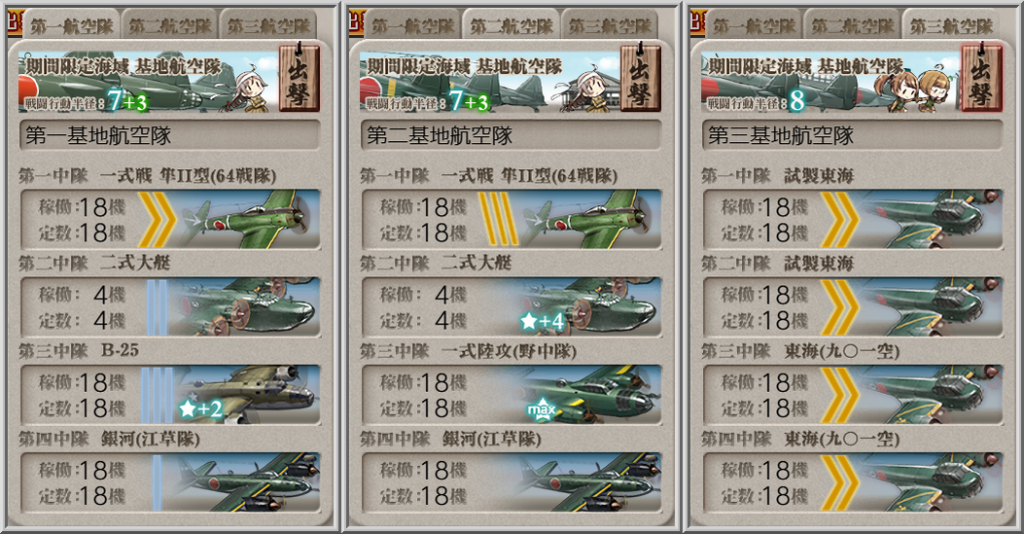This screenshot has height=534, width=1024.
Task: Click the 第二基地航空隊 banner with fairy pilot
Action: click(490, 81)
